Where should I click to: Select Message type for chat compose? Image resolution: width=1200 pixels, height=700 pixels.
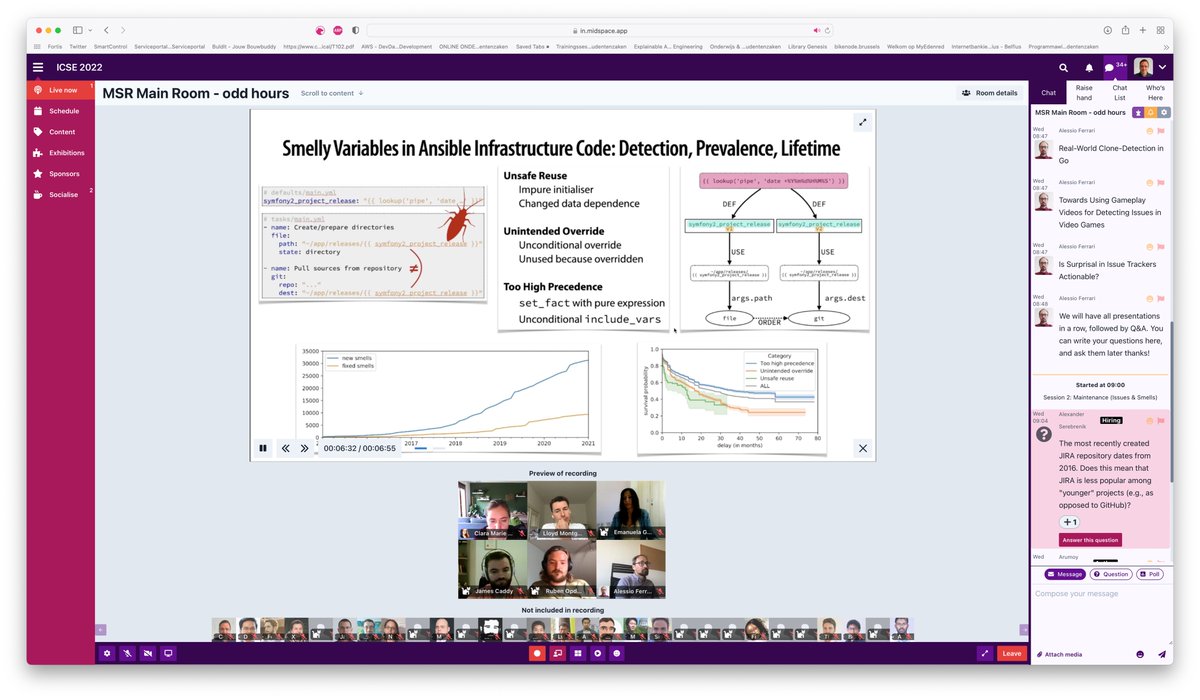tap(1065, 574)
